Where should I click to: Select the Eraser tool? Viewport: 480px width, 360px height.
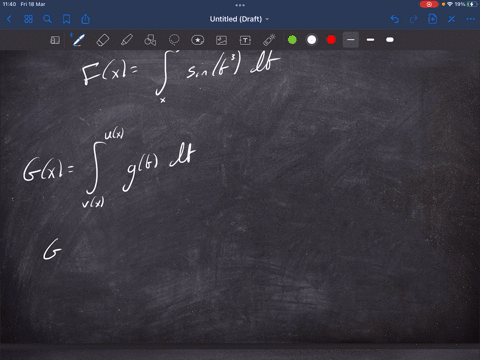coord(103,40)
